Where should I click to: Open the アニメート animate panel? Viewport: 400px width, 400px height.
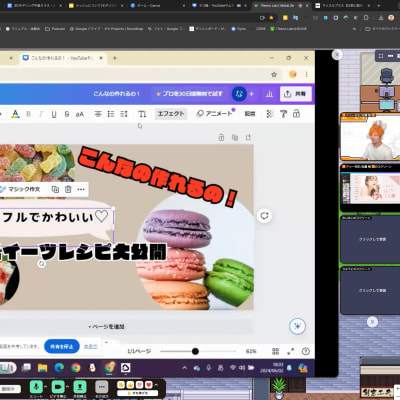214,114
